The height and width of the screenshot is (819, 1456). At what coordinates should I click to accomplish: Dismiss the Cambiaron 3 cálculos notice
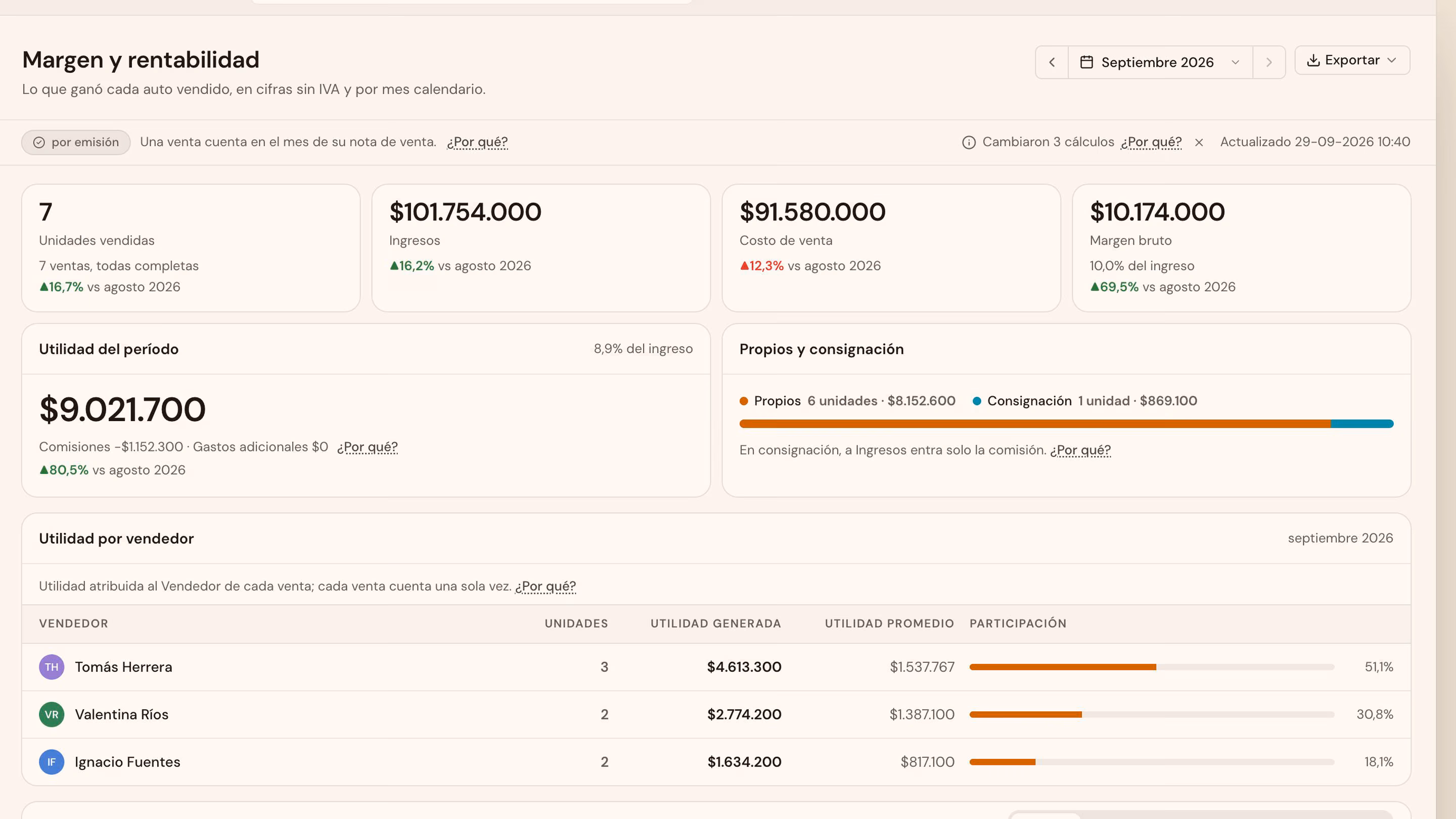(1199, 143)
